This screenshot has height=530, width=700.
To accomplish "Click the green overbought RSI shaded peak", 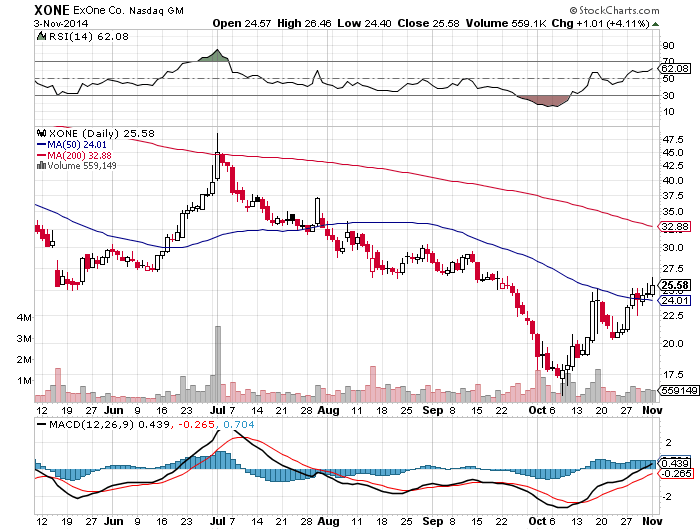I will click(215, 55).
